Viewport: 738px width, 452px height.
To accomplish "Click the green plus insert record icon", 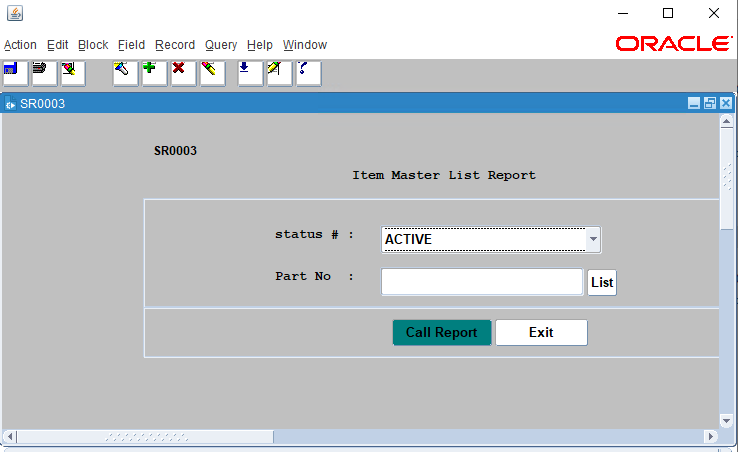I will pyautogui.click(x=153, y=71).
